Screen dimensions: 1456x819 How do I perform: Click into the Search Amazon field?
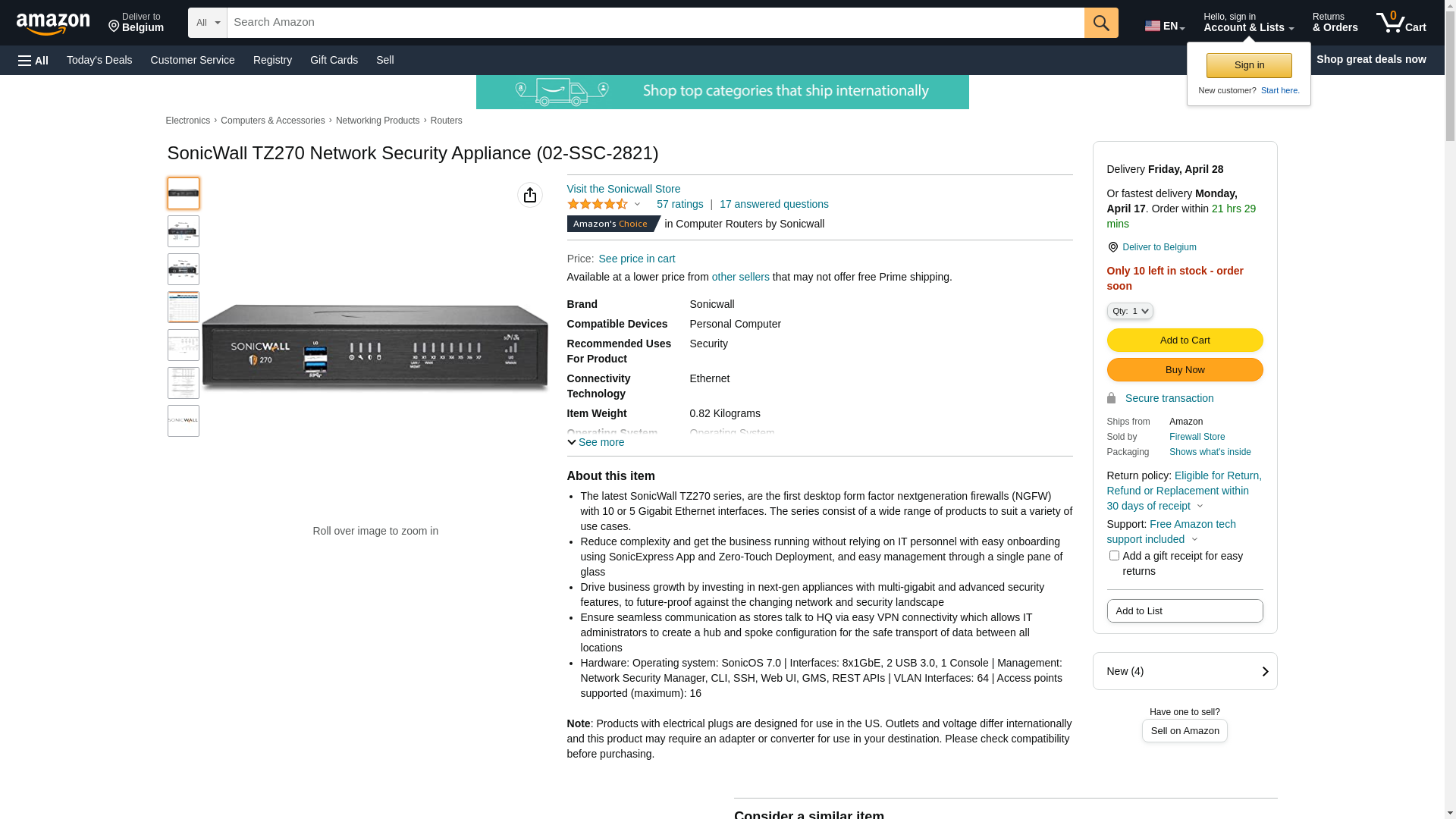coord(655,23)
